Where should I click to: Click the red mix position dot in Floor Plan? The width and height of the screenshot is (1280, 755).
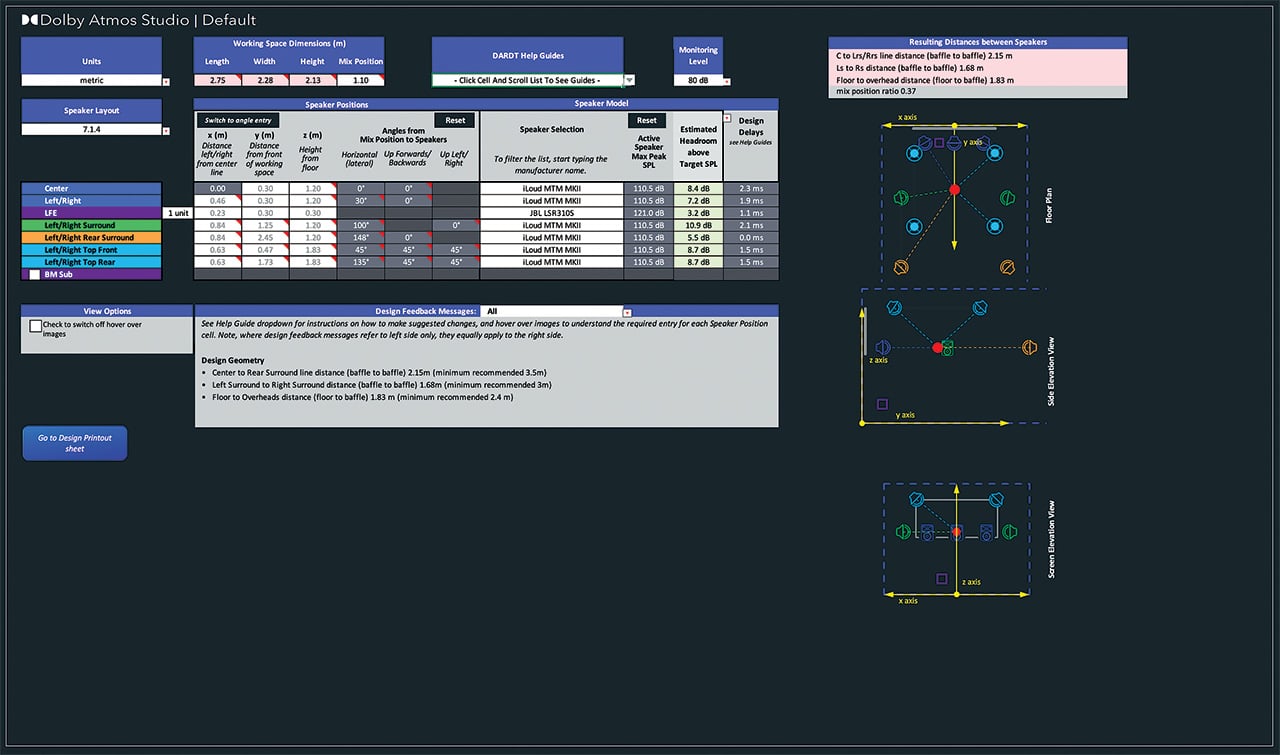click(x=955, y=189)
